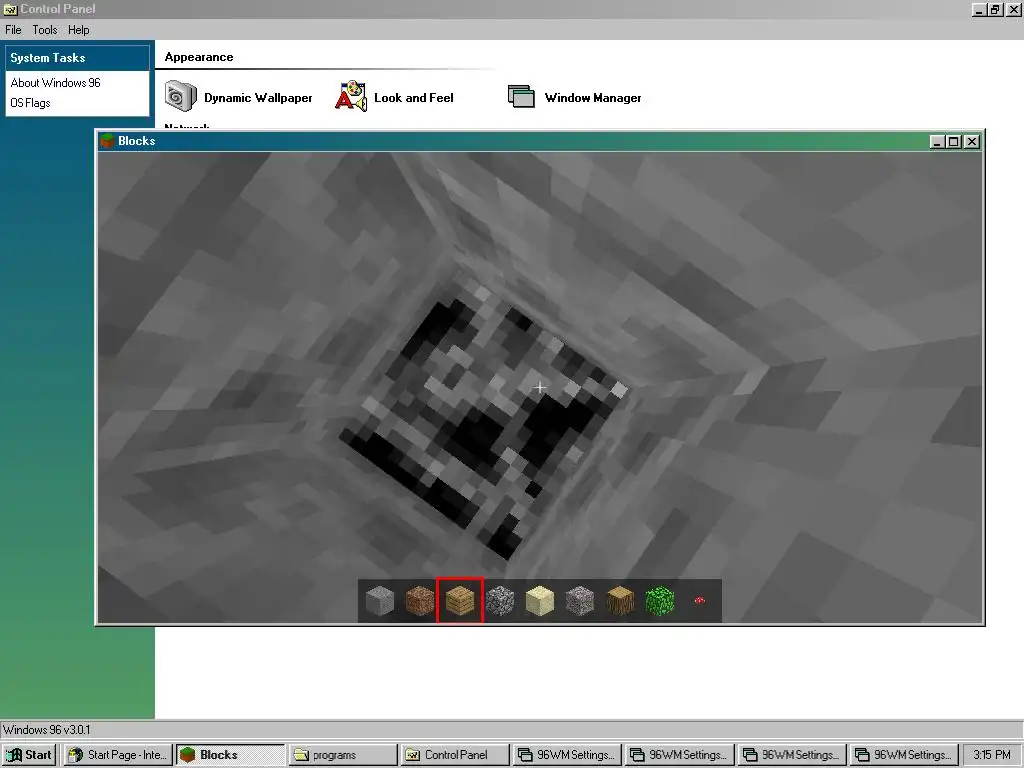Image resolution: width=1024 pixels, height=768 pixels.
Task: Select the wood log block in the hotbar
Action: (620, 601)
